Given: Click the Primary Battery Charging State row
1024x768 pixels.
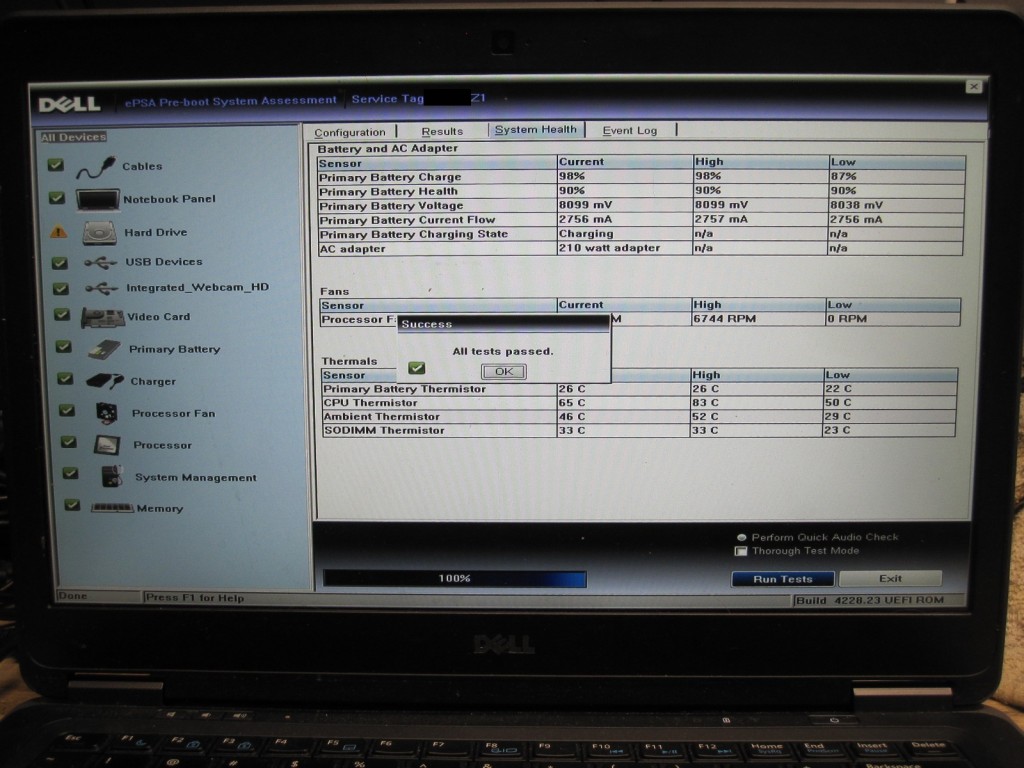Looking at the screenshot, I should 641,234.
